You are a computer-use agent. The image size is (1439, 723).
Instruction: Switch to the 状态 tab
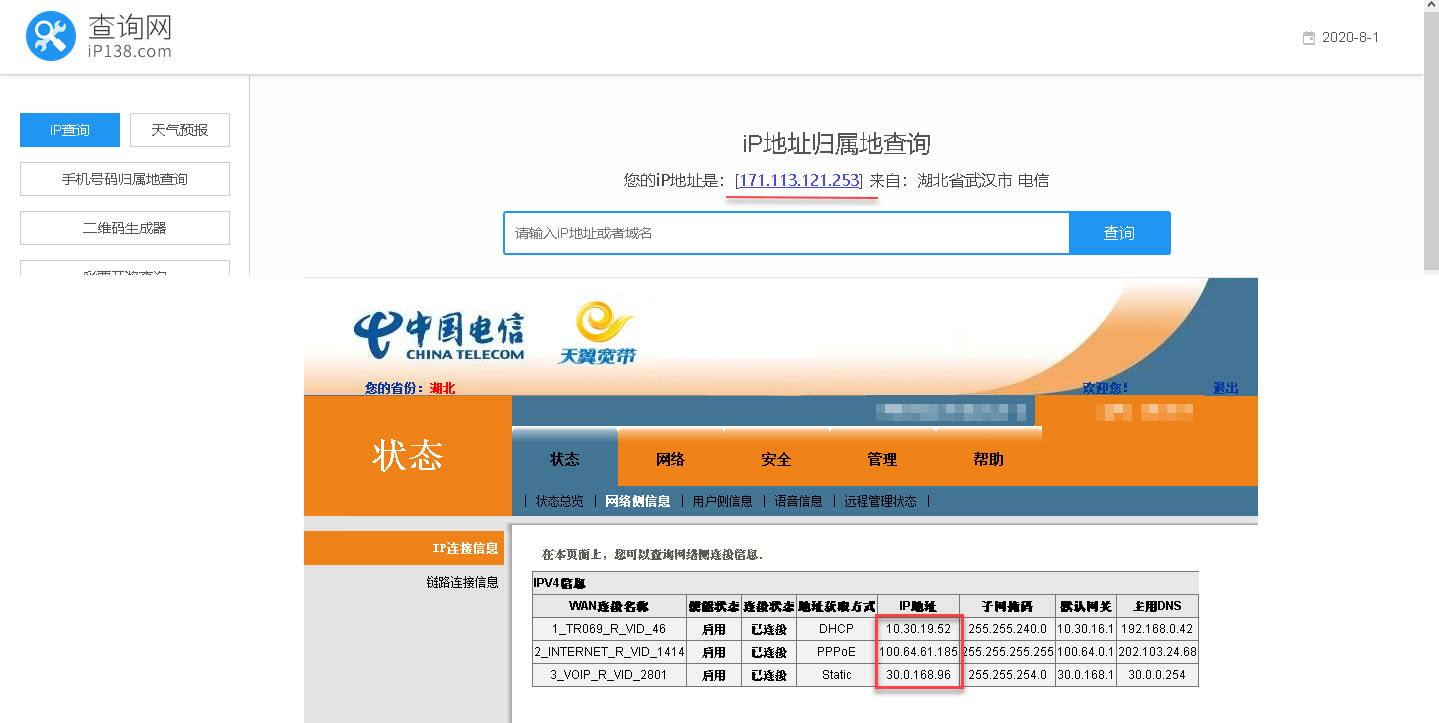565,459
